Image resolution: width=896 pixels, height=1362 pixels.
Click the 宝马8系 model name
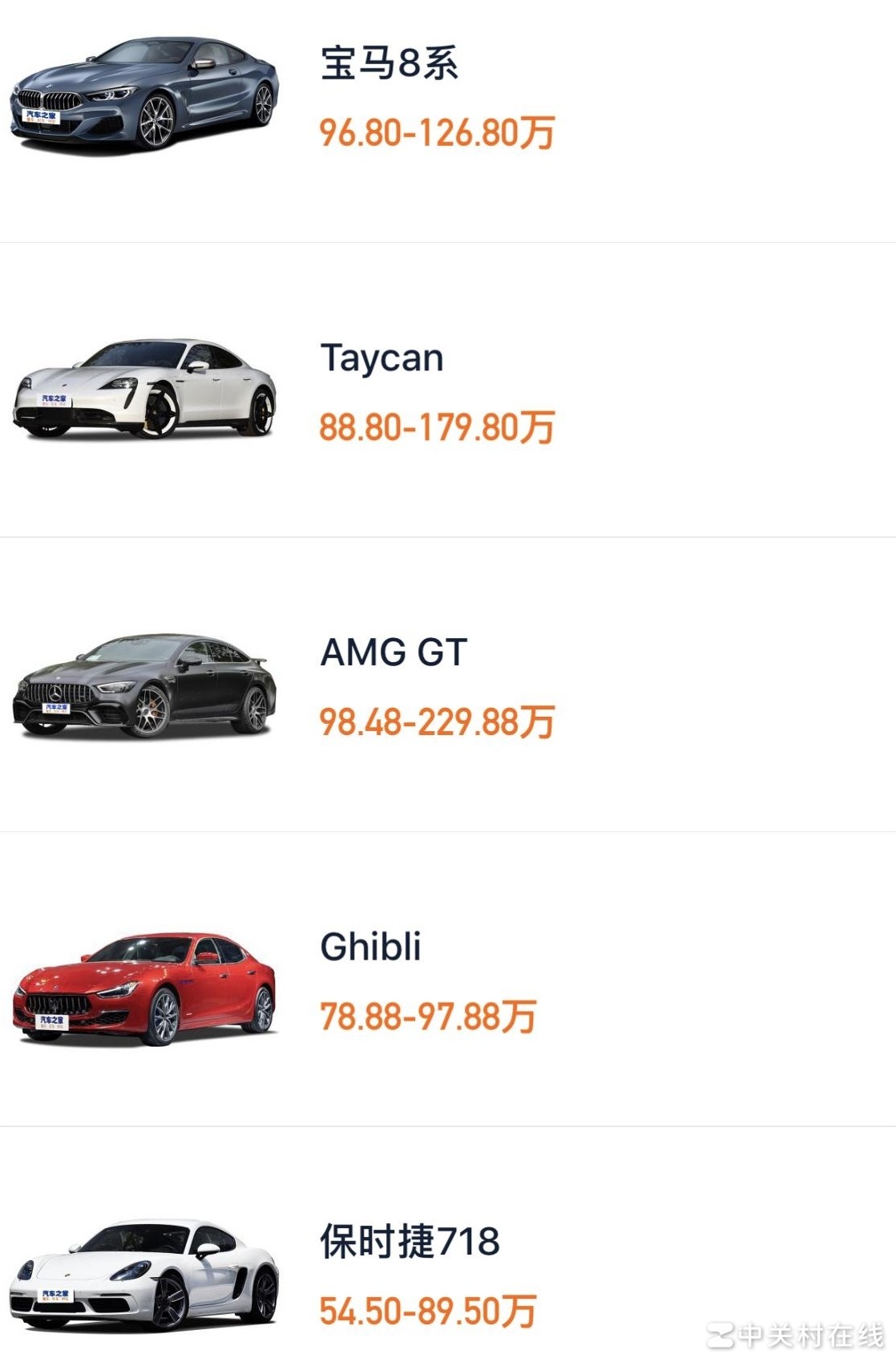[x=389, y=63]
